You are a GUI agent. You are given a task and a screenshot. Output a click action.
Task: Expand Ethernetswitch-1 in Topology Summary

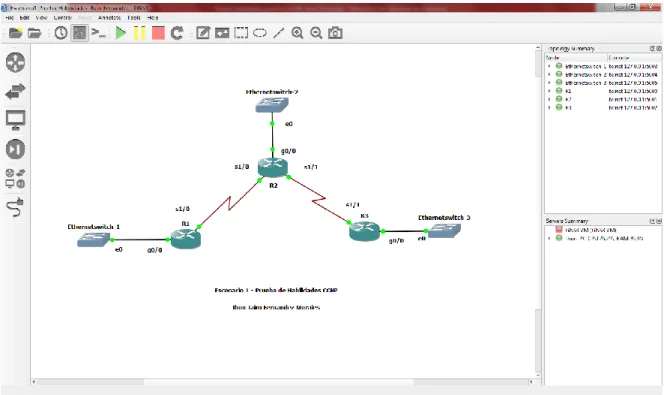550,66
